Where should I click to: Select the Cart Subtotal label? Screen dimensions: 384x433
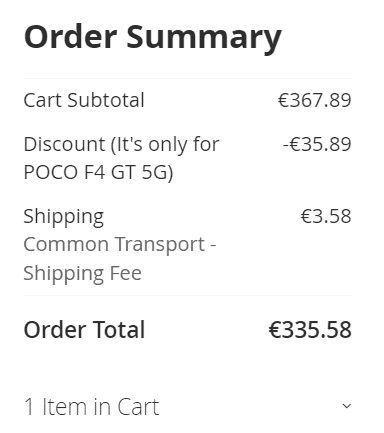(84, 100)
